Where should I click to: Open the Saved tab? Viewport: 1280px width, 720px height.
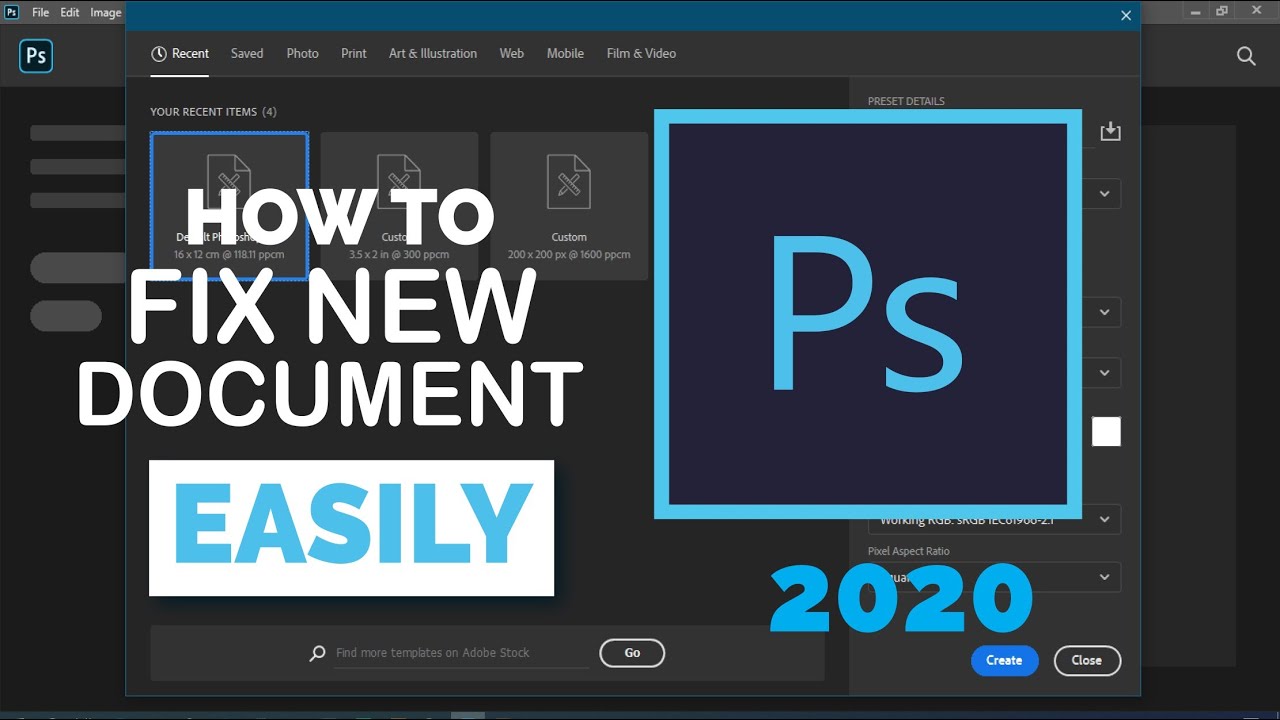tap(247, 54)
